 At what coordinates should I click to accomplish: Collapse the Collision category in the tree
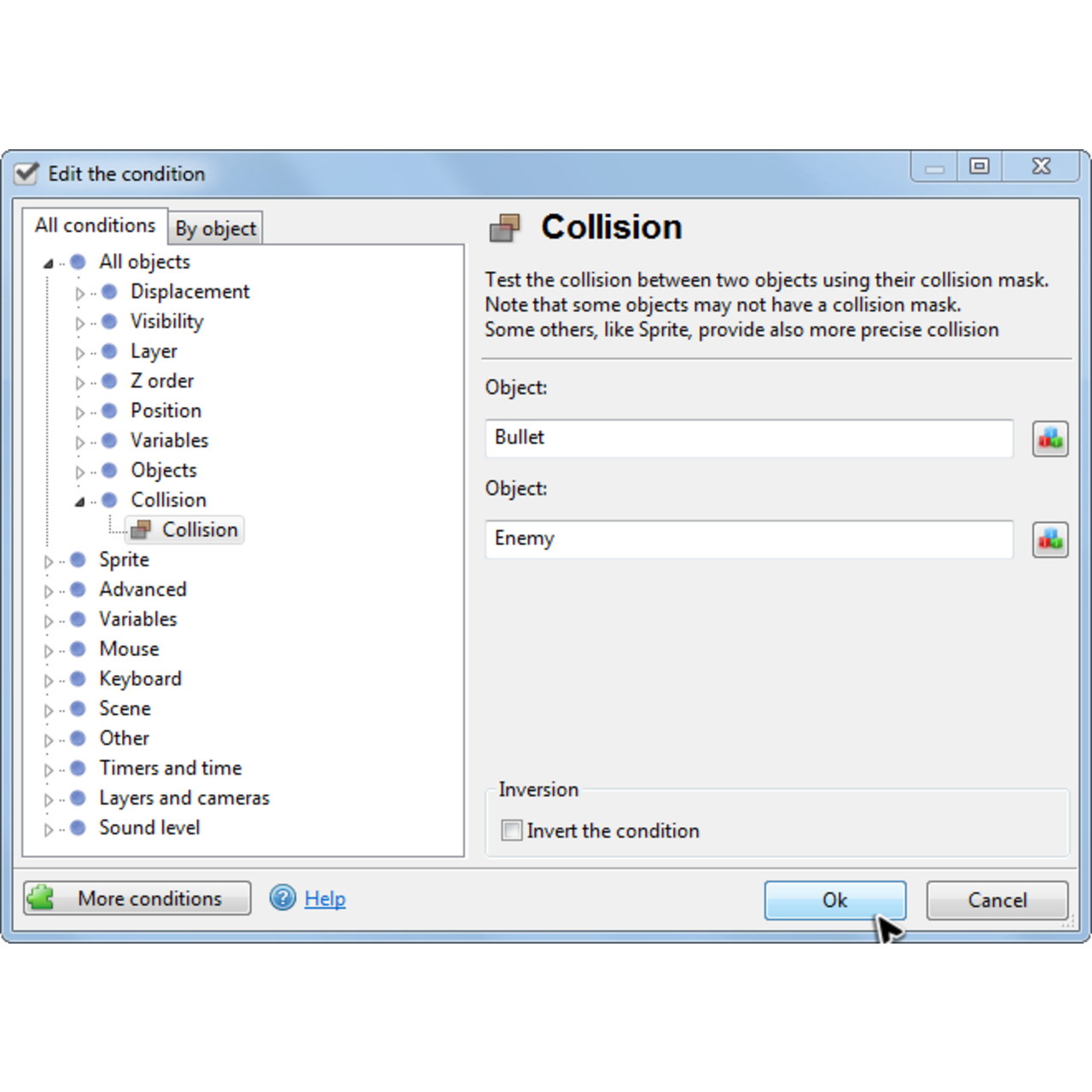point(78,500)
